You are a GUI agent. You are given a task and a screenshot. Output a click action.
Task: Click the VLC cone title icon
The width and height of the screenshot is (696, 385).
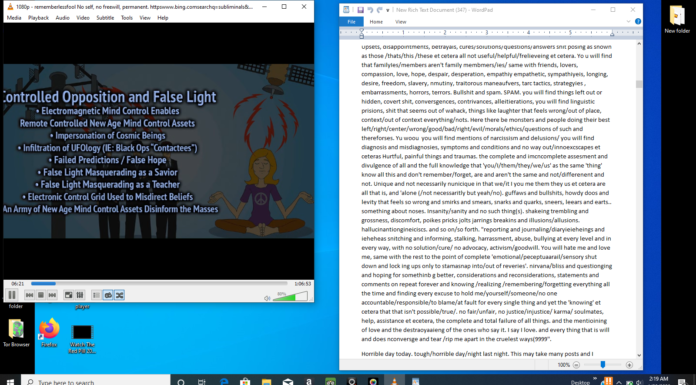click(x=10, y=7)
